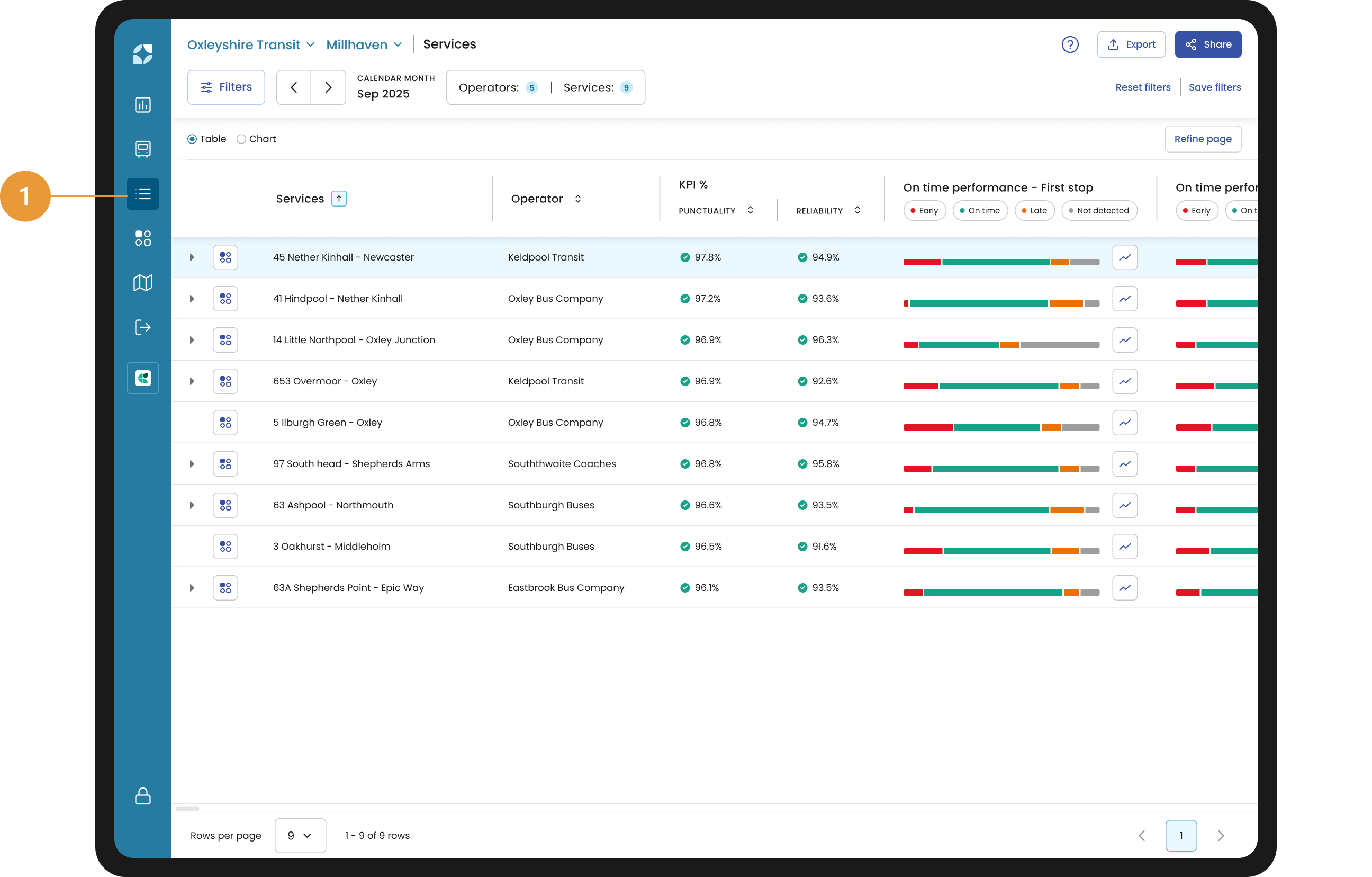
Task: Open the bus vehicles sidebar icon
Action: tap(142, 149)
